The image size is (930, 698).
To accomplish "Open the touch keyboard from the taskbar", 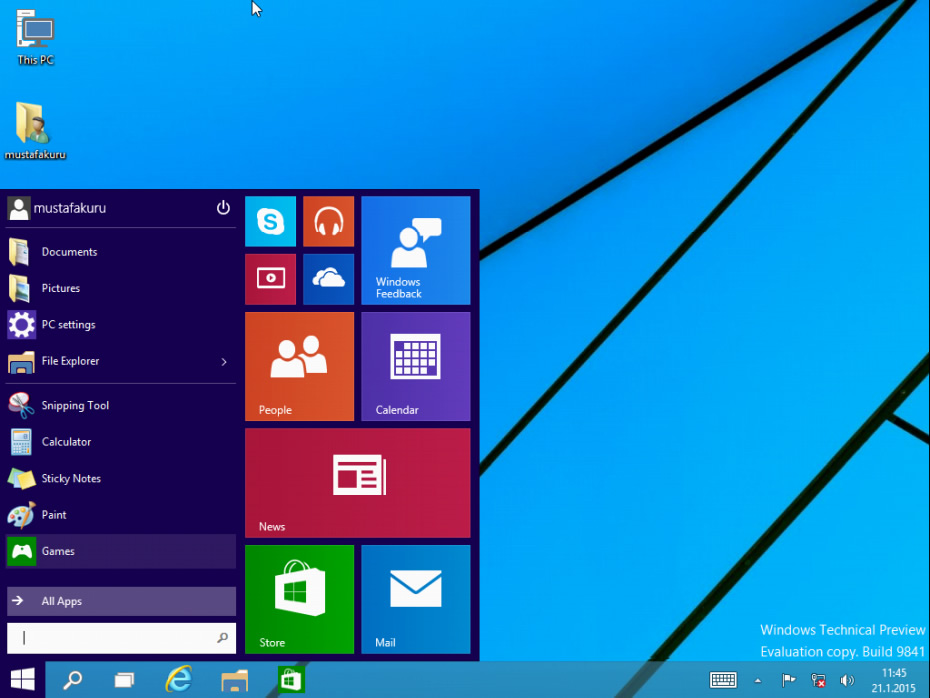I will pyautogui.click(x=723, y=680).
